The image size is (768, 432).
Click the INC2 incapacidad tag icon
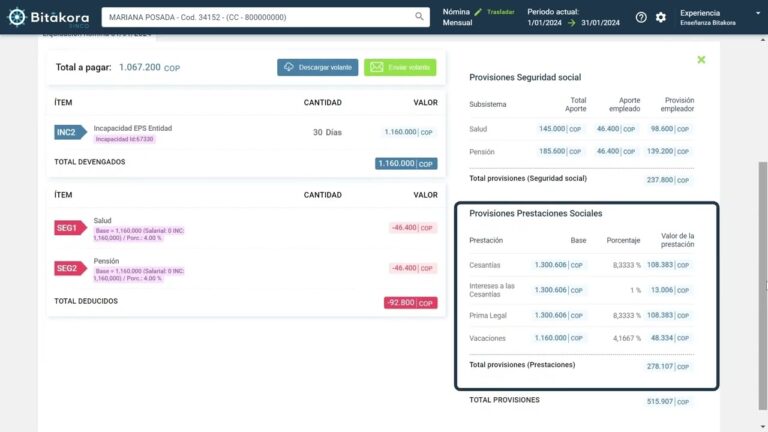click(x=71, y=132)
